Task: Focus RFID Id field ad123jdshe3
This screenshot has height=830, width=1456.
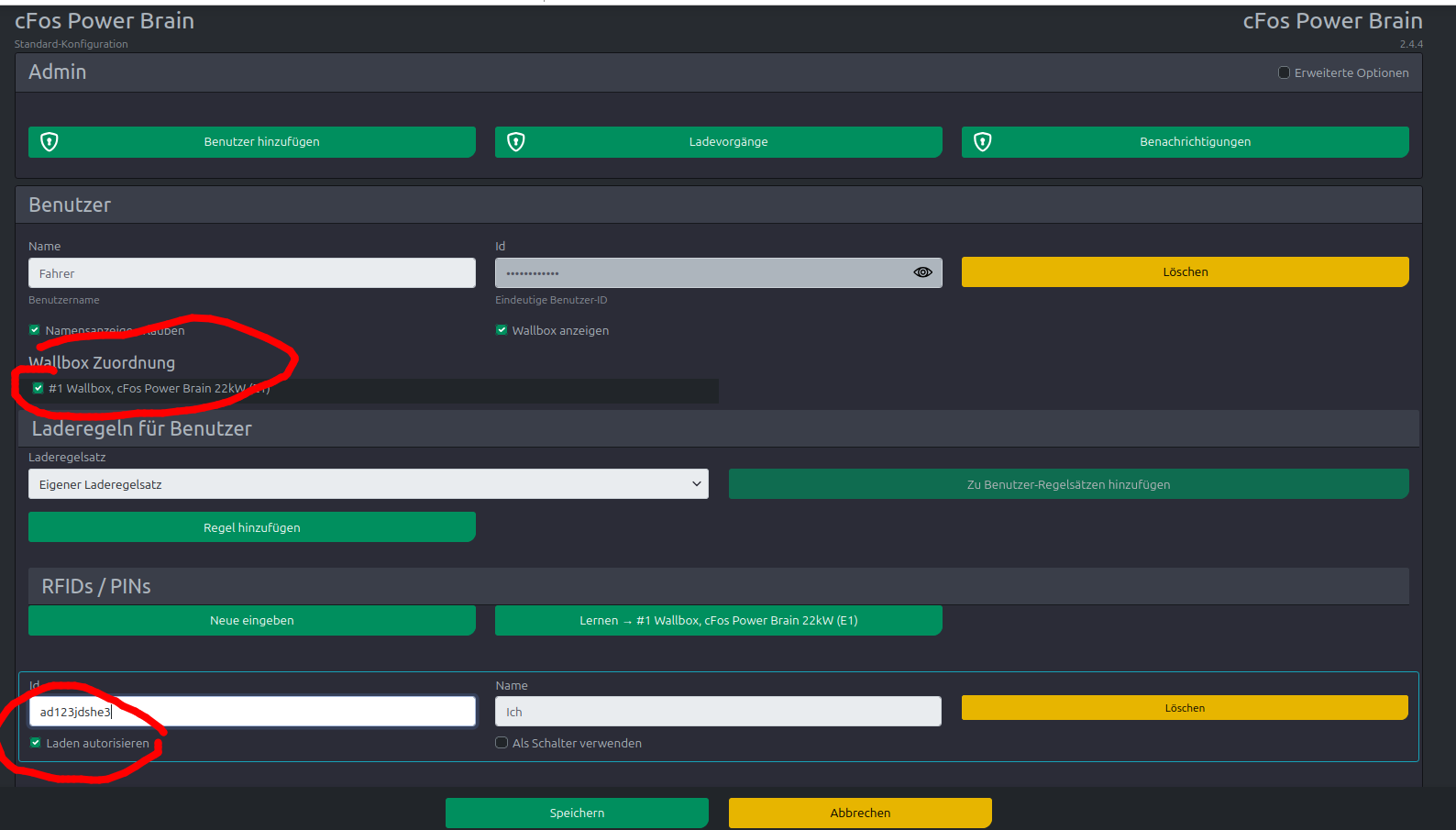Action: point(252,712)
